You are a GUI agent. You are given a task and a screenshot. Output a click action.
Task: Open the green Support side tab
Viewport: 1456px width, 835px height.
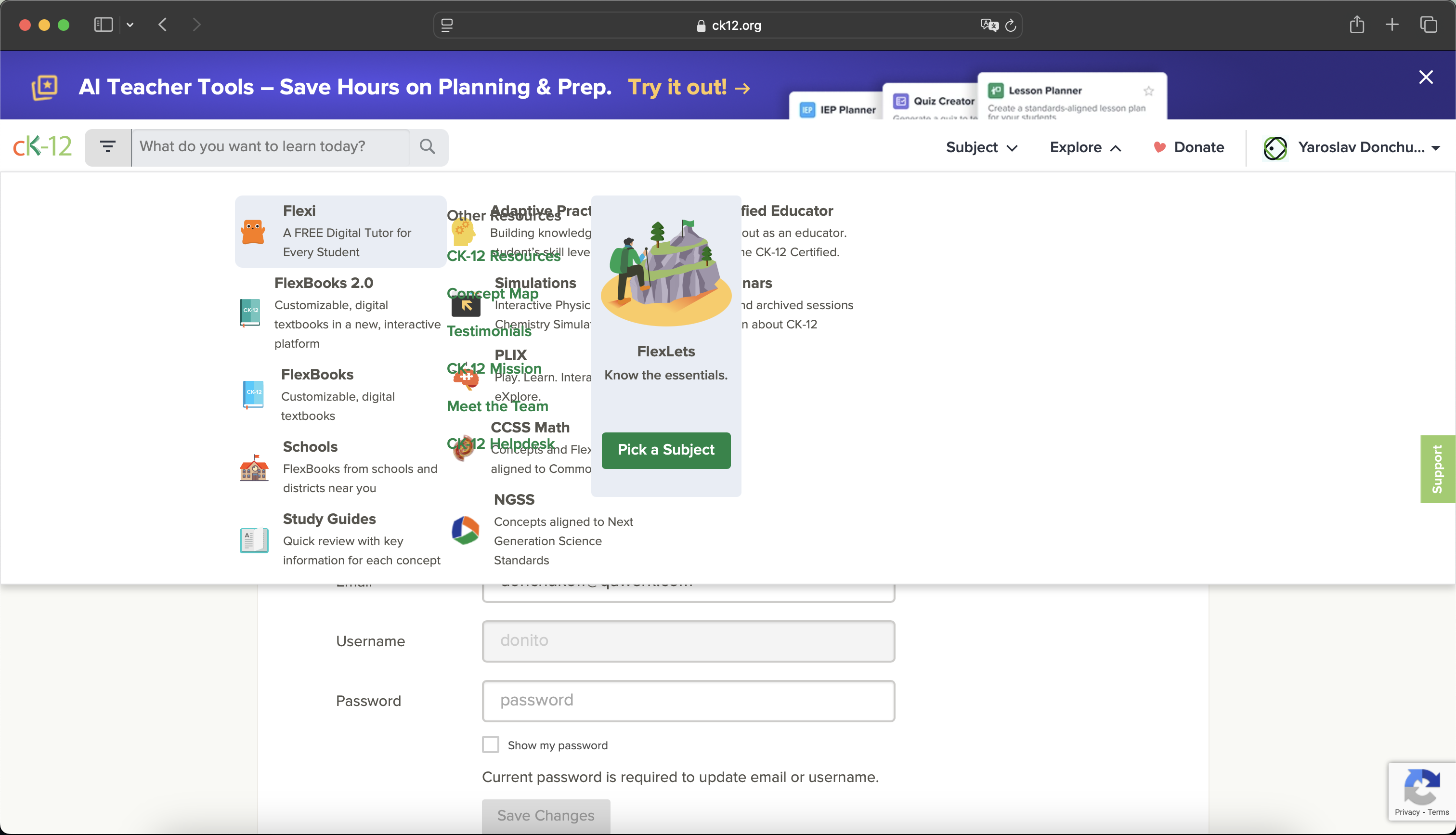[x=1438, y=469]
